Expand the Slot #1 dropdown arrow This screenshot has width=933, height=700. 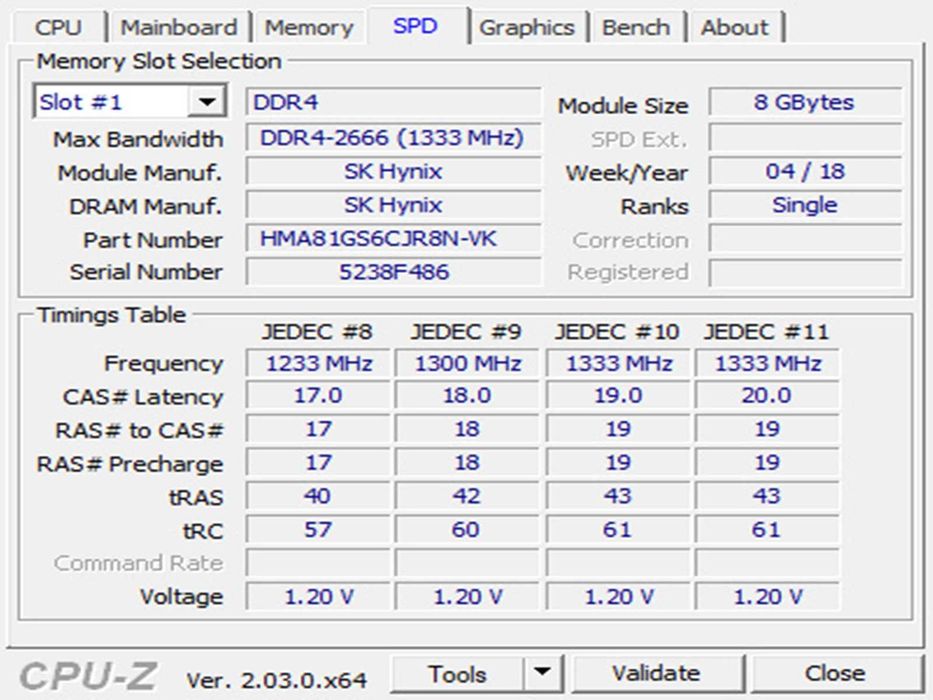pos(206,102)
